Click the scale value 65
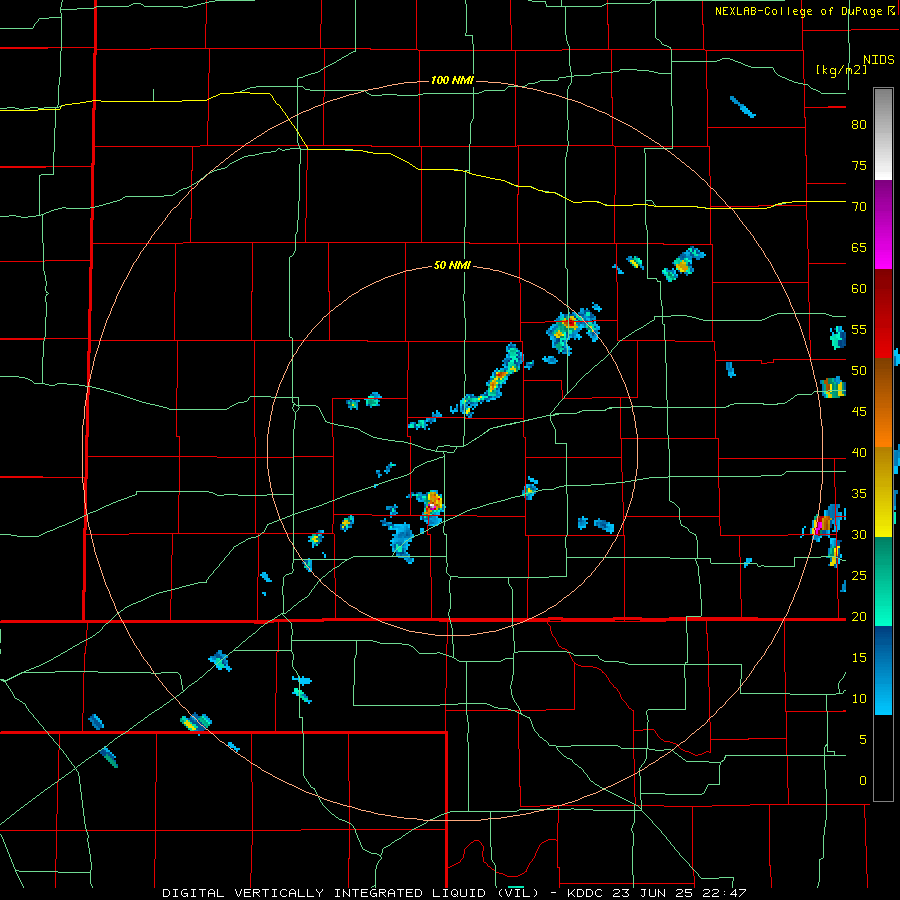The width and height of the screenshot is (900, 900). (859, 247)
